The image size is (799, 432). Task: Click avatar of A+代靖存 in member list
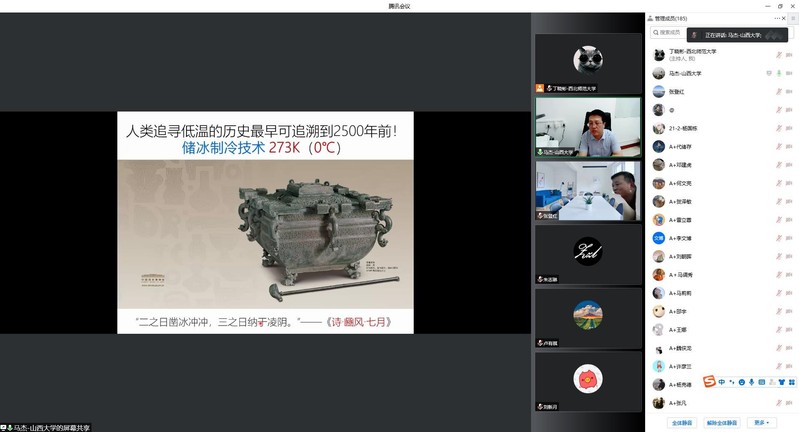[658, 146]
